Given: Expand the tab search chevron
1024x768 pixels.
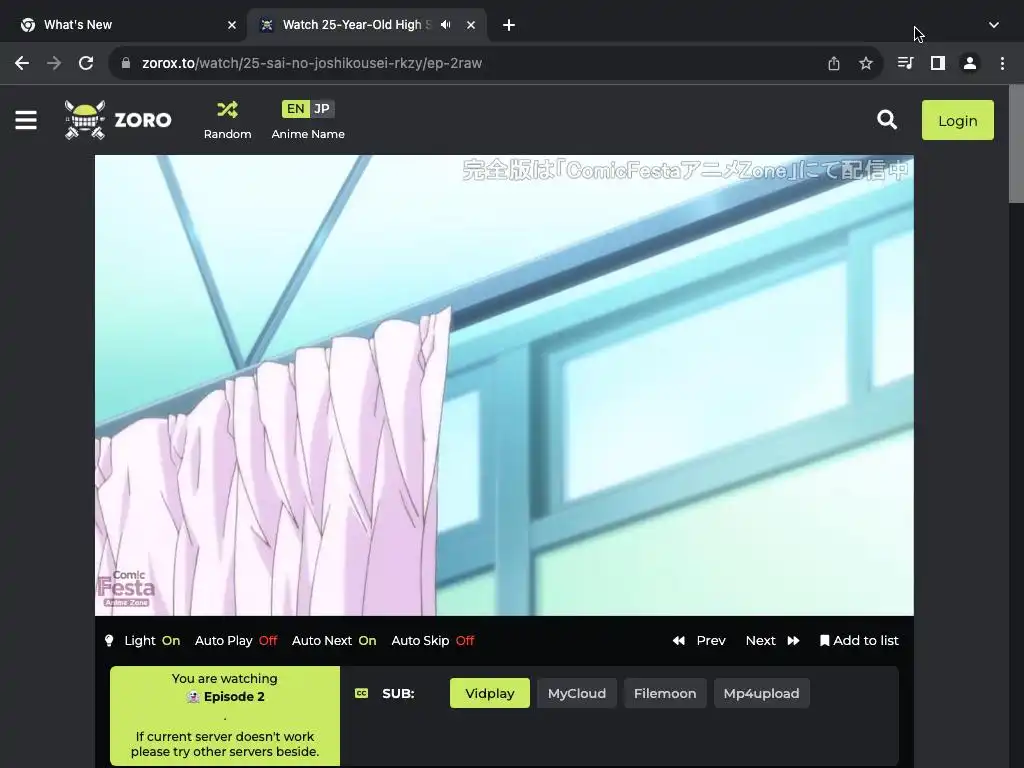Looking at the screenshot, I should pos(993,25).
